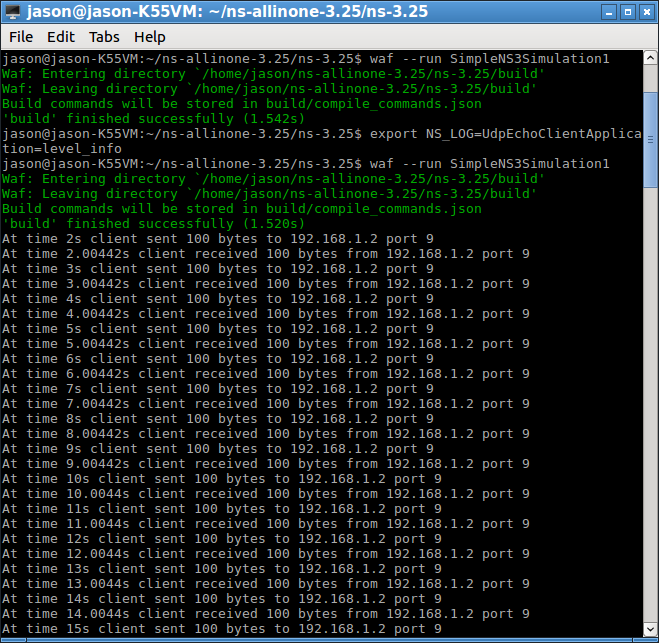Click 'At time 11s client sent' line
The width and height of the screenshot is (659, 643).
coord(221,509)
